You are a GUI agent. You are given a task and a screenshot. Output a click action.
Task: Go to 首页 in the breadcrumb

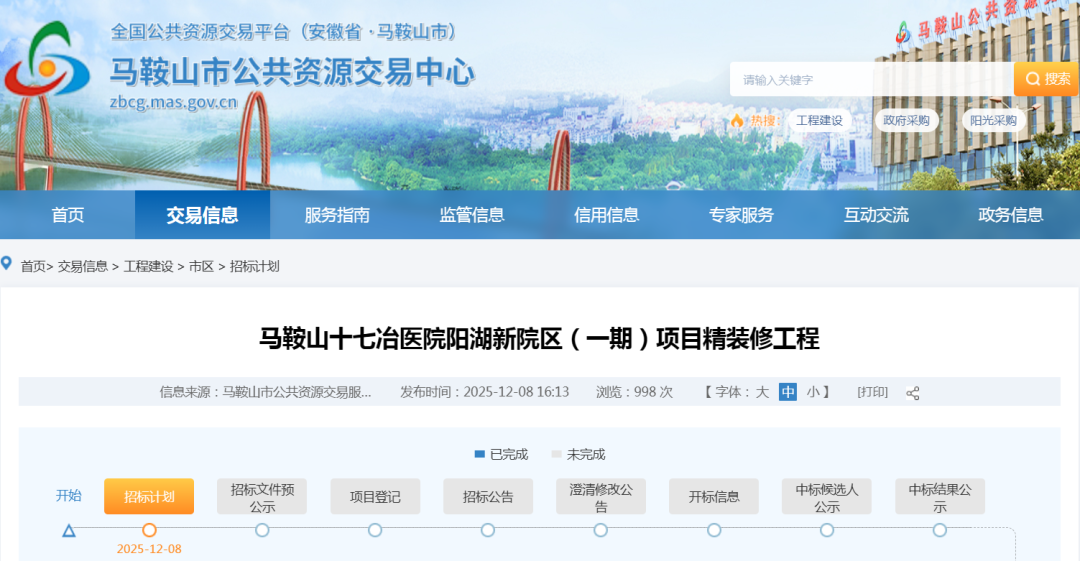33,267
